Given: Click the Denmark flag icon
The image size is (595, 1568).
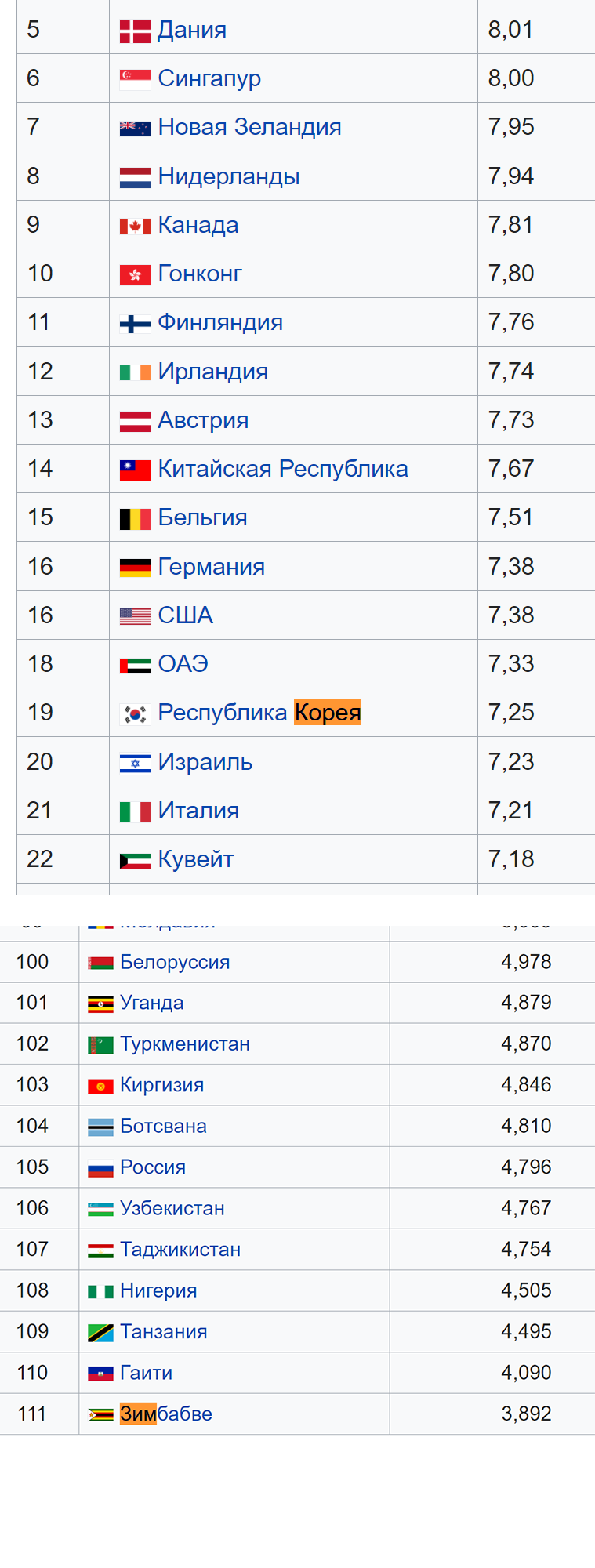Looking at the screenshot, I should point(135,31).
